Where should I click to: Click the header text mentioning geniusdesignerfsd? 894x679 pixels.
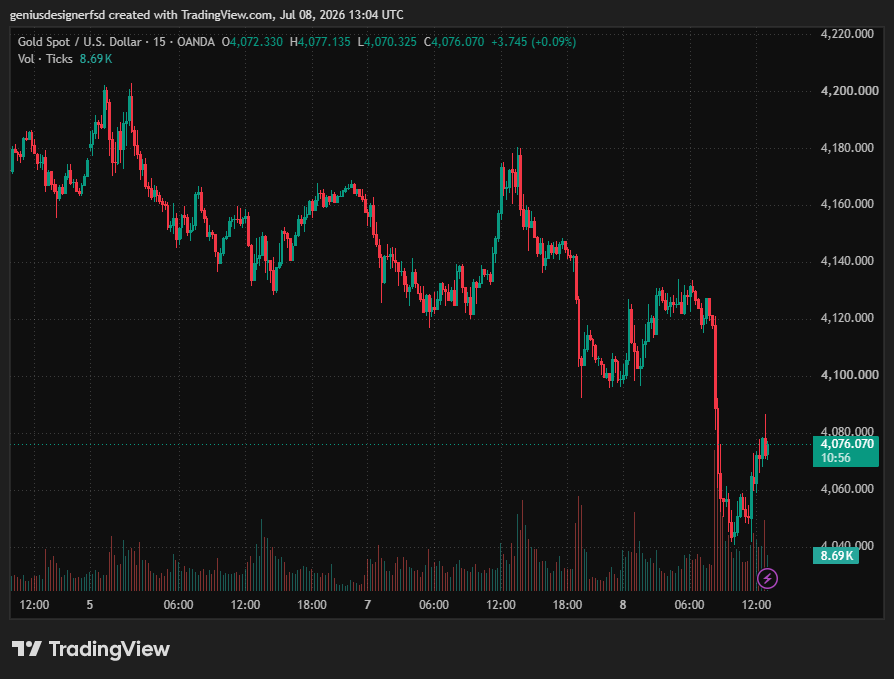coord(206,15)
